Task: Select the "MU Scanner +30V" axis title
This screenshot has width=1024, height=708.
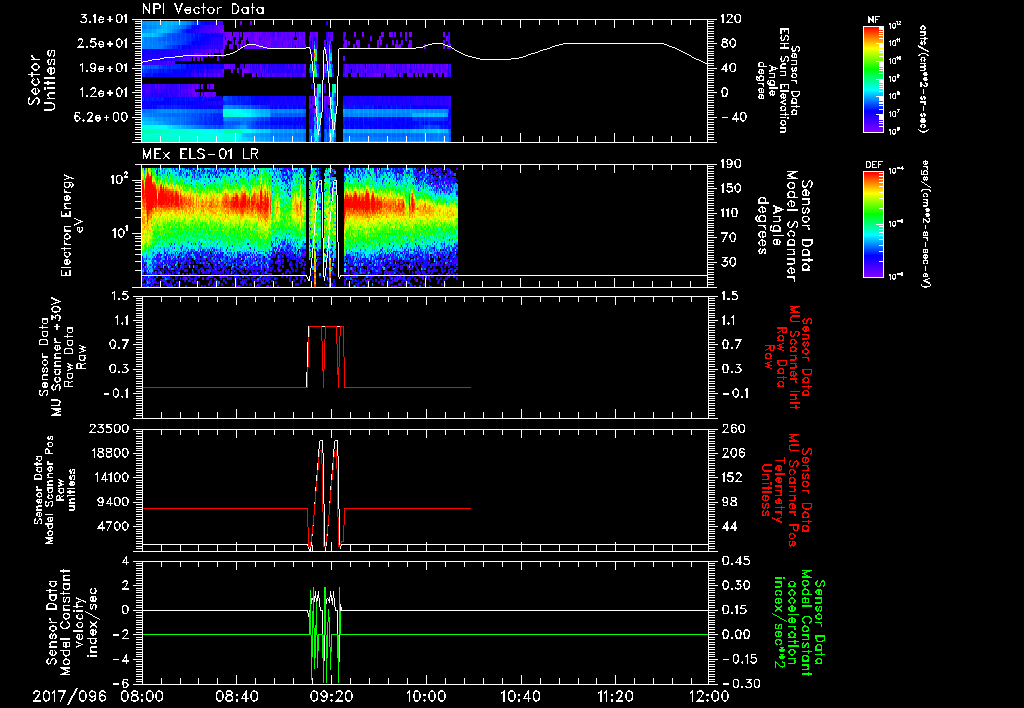Action: coord(62,358)
